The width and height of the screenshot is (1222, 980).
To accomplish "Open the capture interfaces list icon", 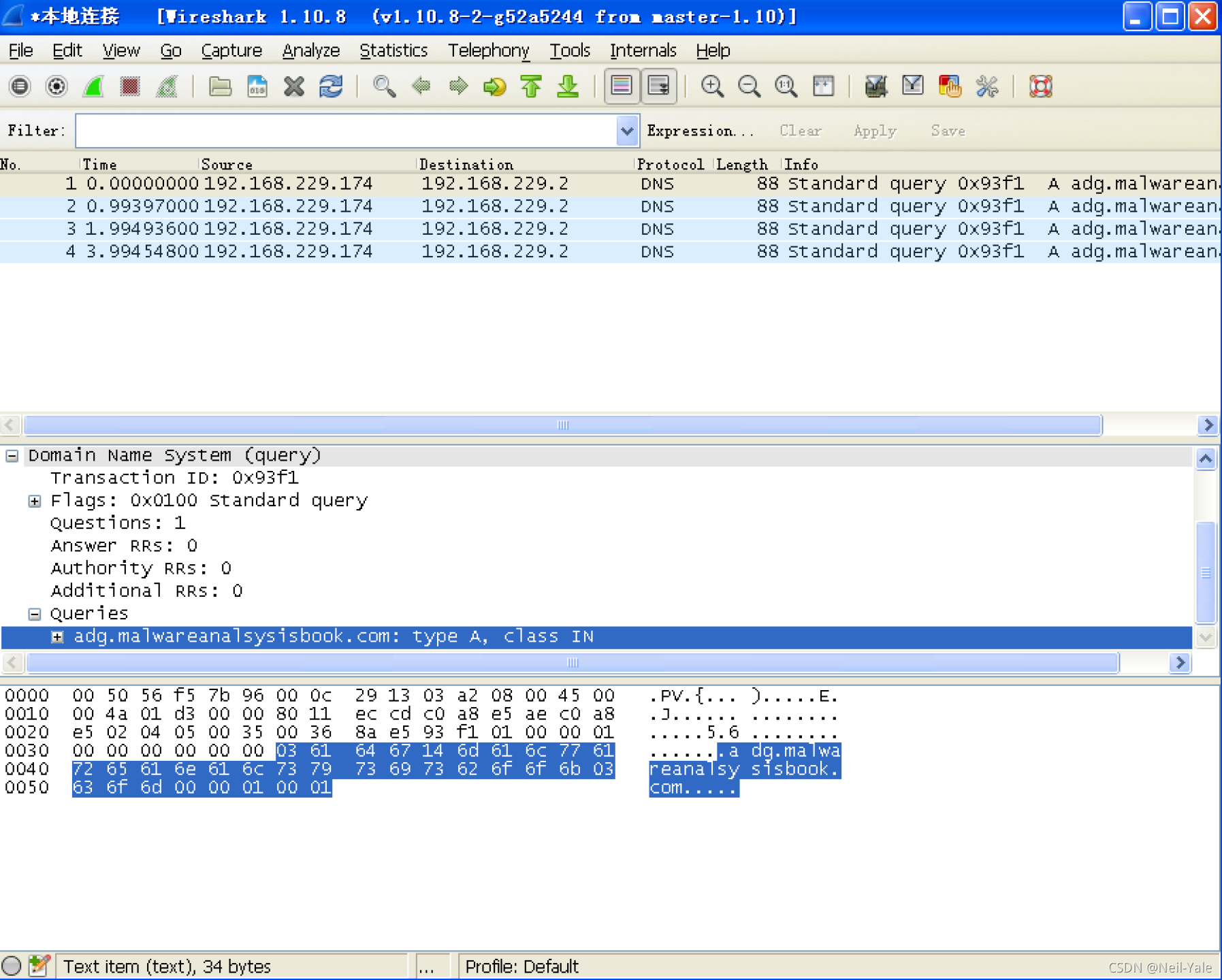I will 20,86.
